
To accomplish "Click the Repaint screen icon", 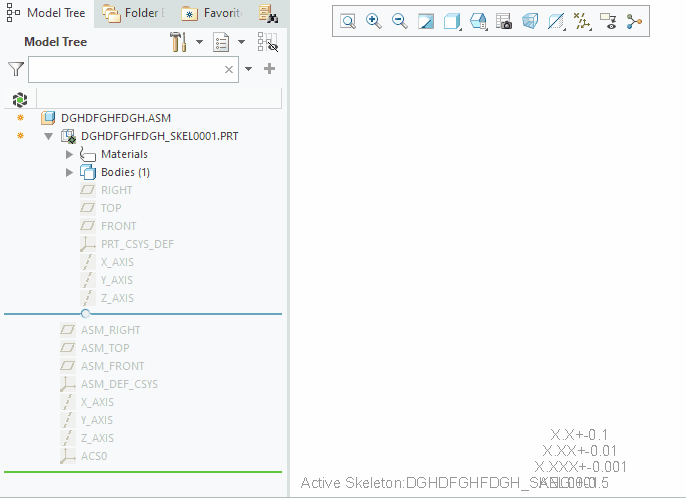I will click(426, 21).
